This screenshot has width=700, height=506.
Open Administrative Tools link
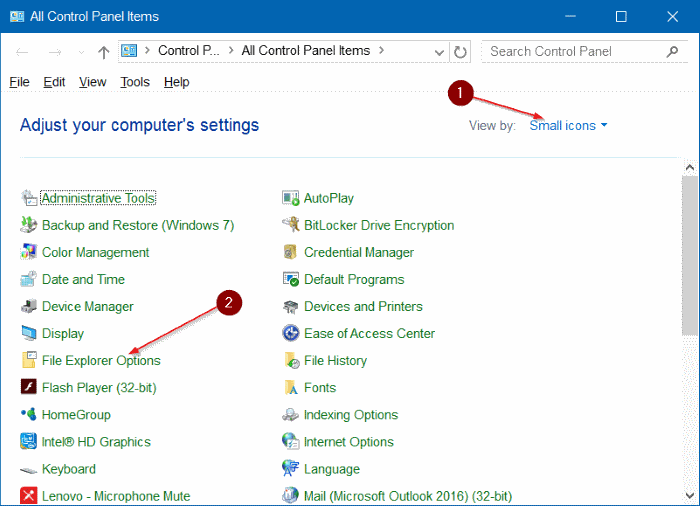[x=98, y=198]
